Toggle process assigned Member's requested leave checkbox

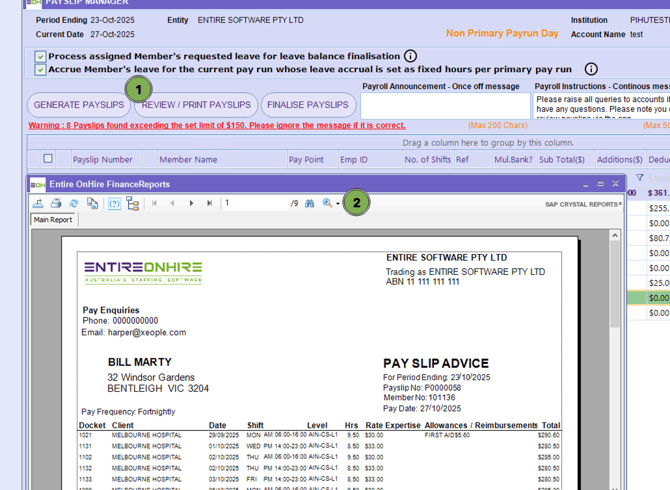(x=40, y=57)
